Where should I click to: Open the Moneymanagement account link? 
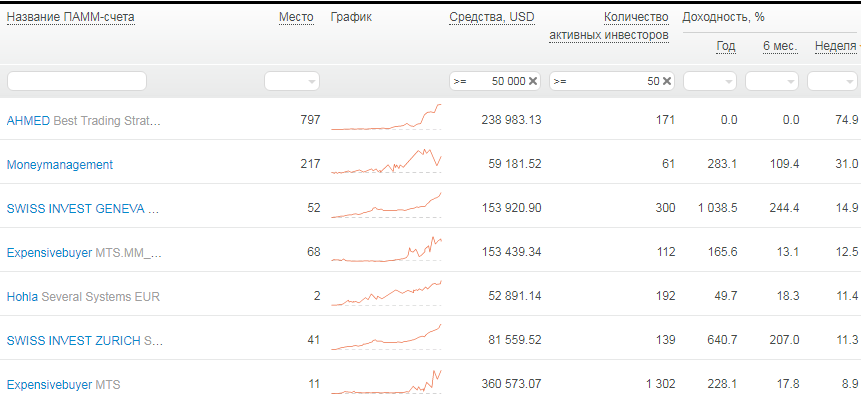(60, 165)
